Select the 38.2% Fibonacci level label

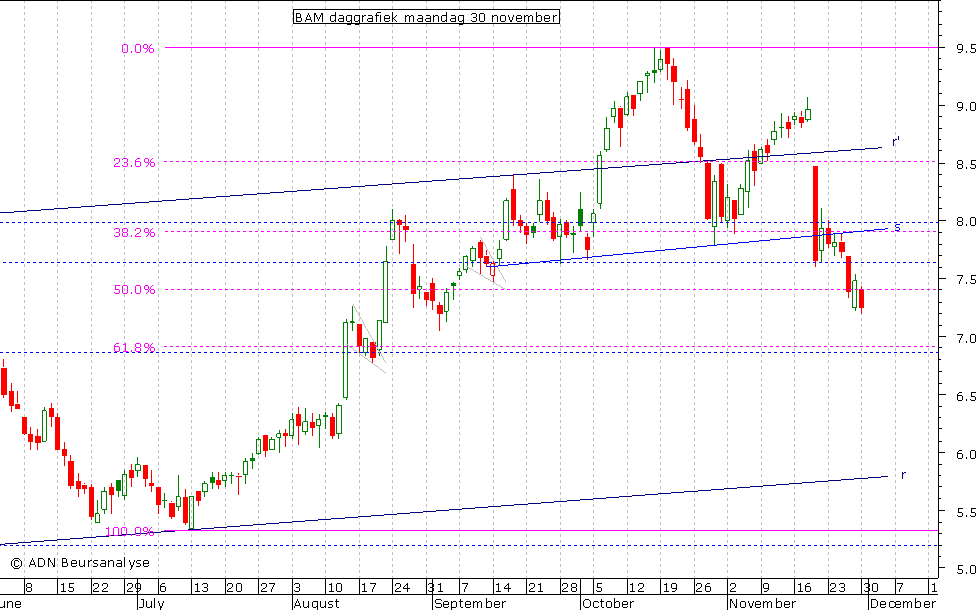[x=134, y=232]
